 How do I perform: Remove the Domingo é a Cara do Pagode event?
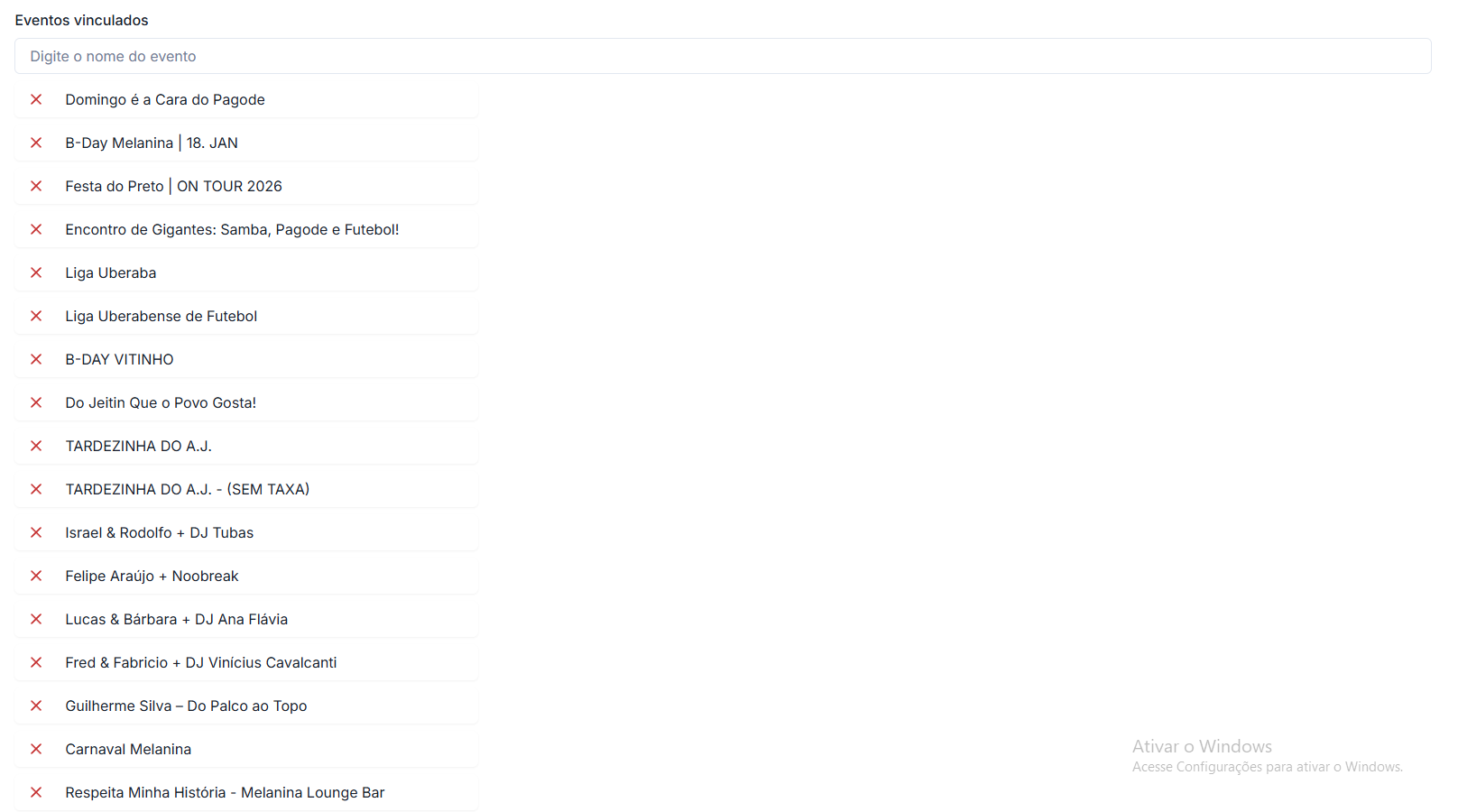pos(36,99)
